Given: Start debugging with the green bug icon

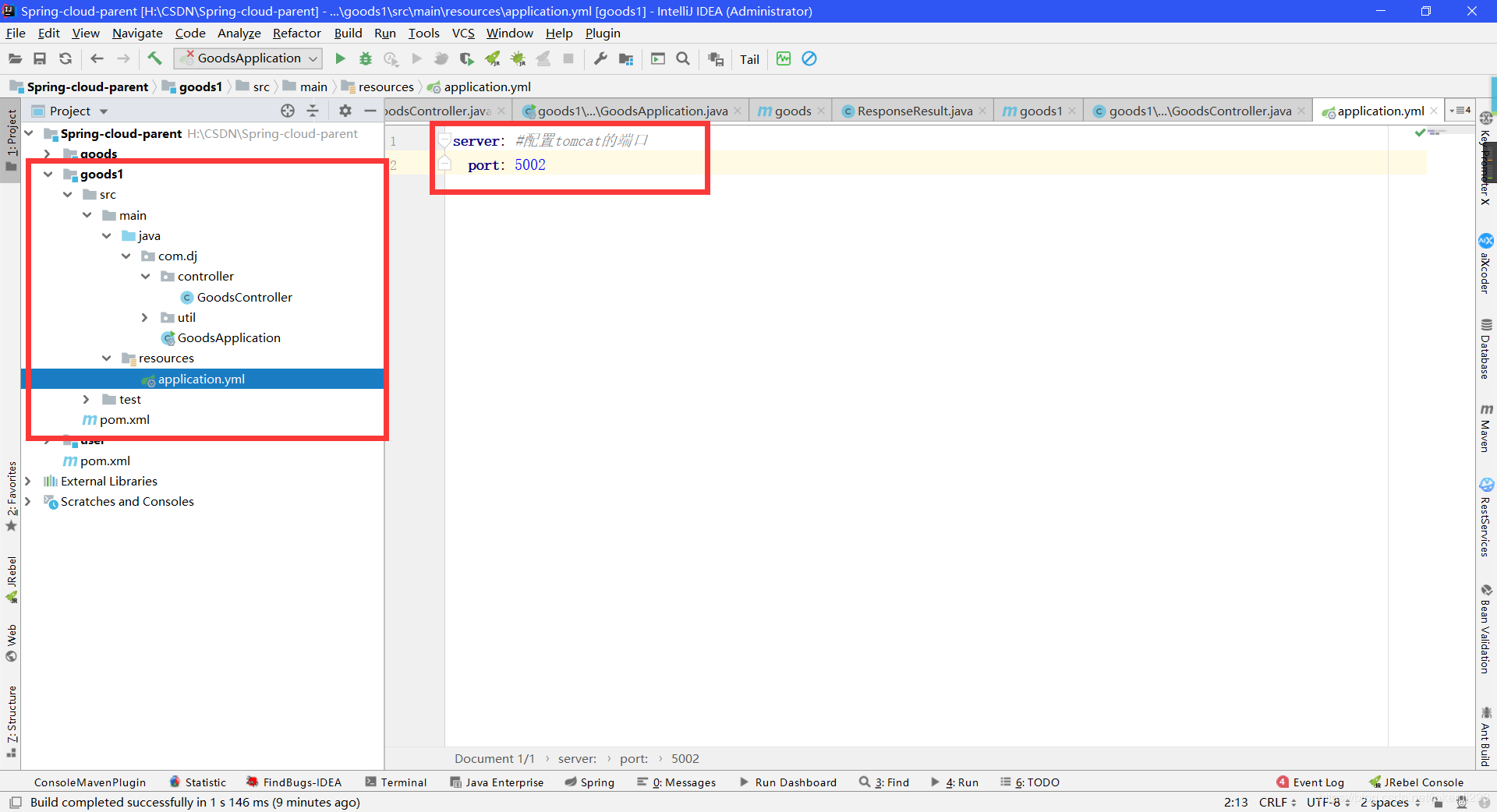Looking at the screenshot, I should (366, 58).
